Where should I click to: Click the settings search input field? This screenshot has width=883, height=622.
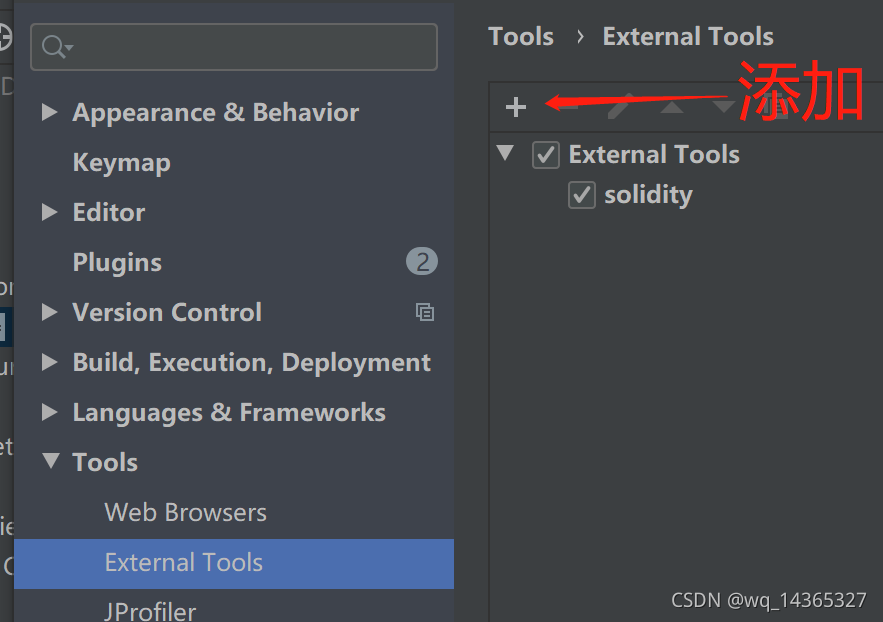(250, 47)
